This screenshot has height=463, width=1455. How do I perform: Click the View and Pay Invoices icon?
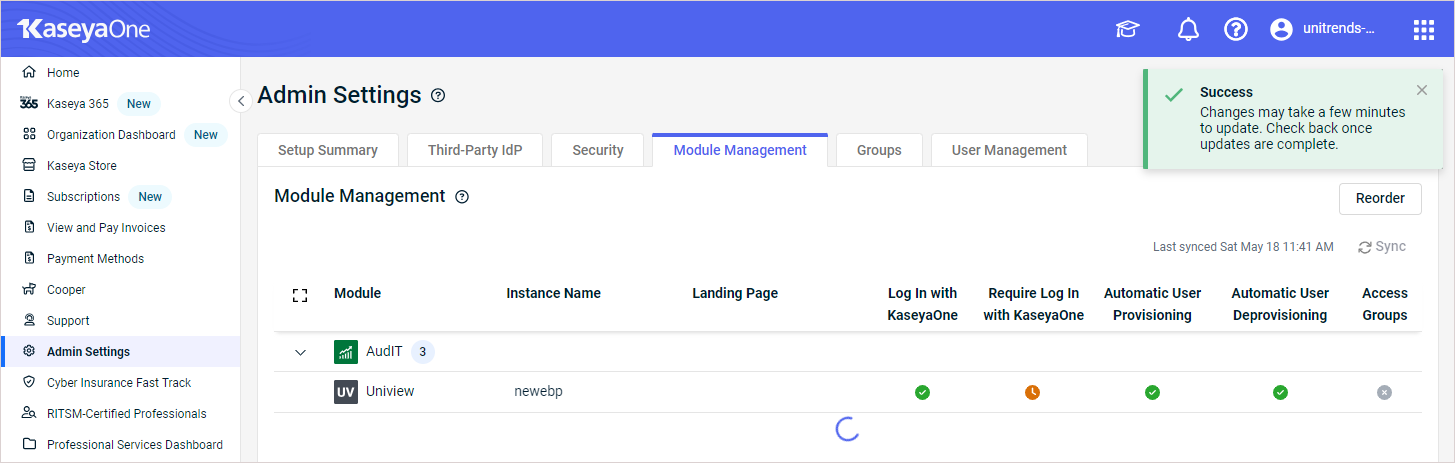pos(29,227)
